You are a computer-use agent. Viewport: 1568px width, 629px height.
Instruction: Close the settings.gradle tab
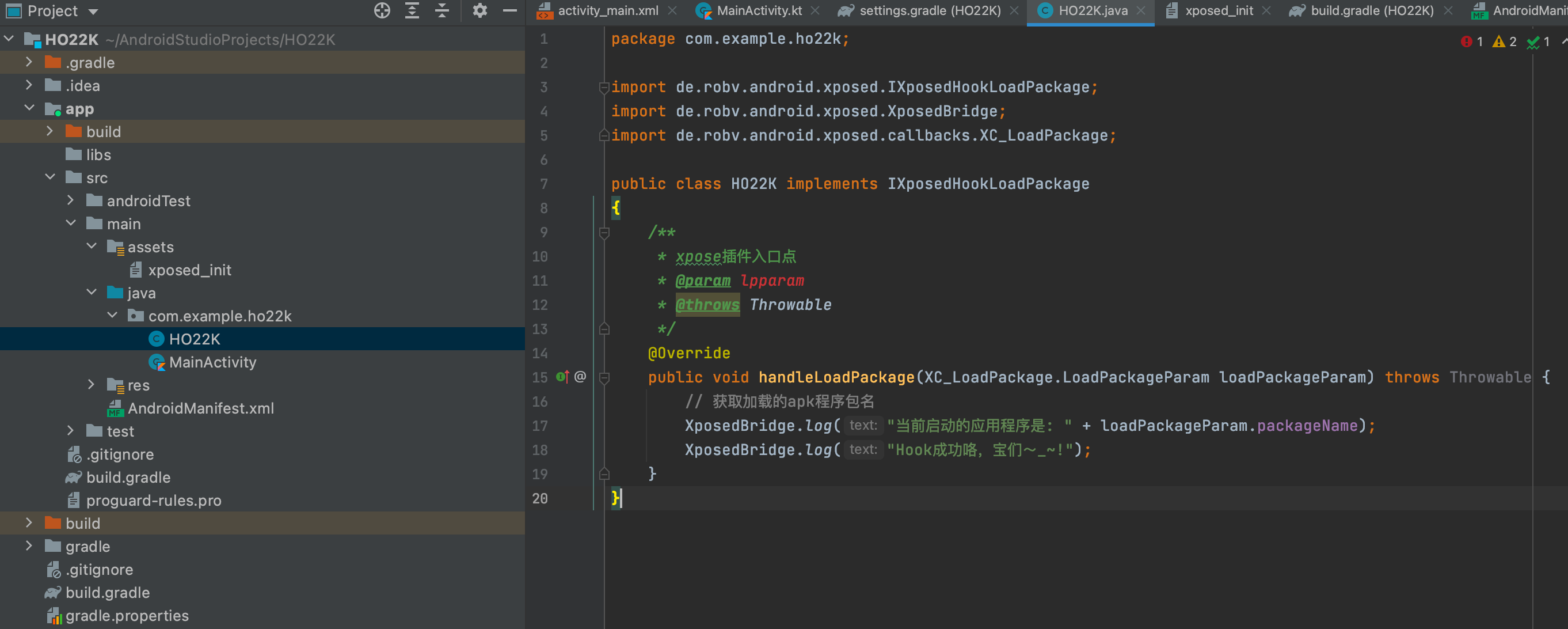point(1014,10)
